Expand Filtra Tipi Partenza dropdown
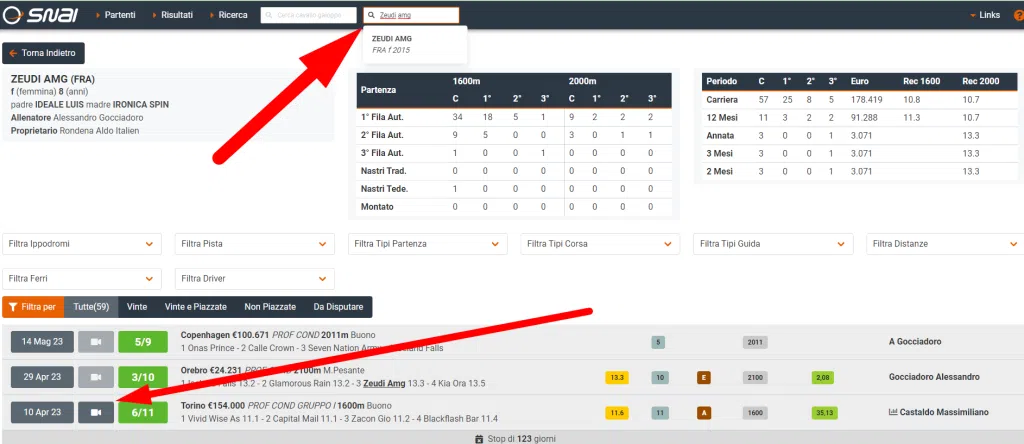This screenshot has height=444, width=1024. click(x=428, y=244)
